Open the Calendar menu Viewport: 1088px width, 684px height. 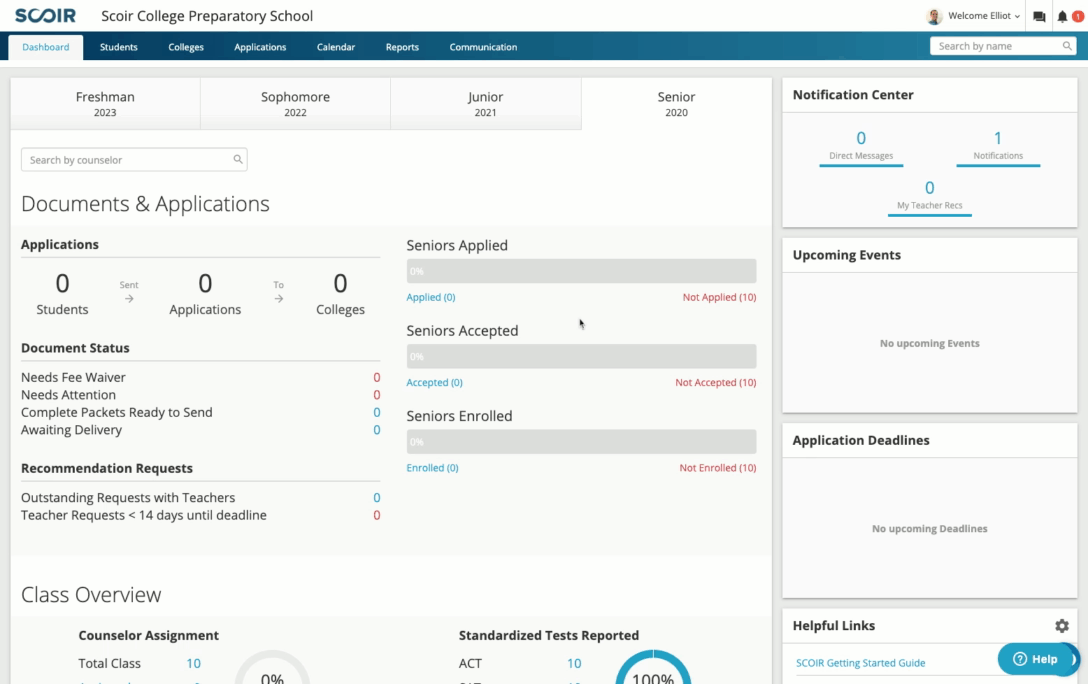336,47
